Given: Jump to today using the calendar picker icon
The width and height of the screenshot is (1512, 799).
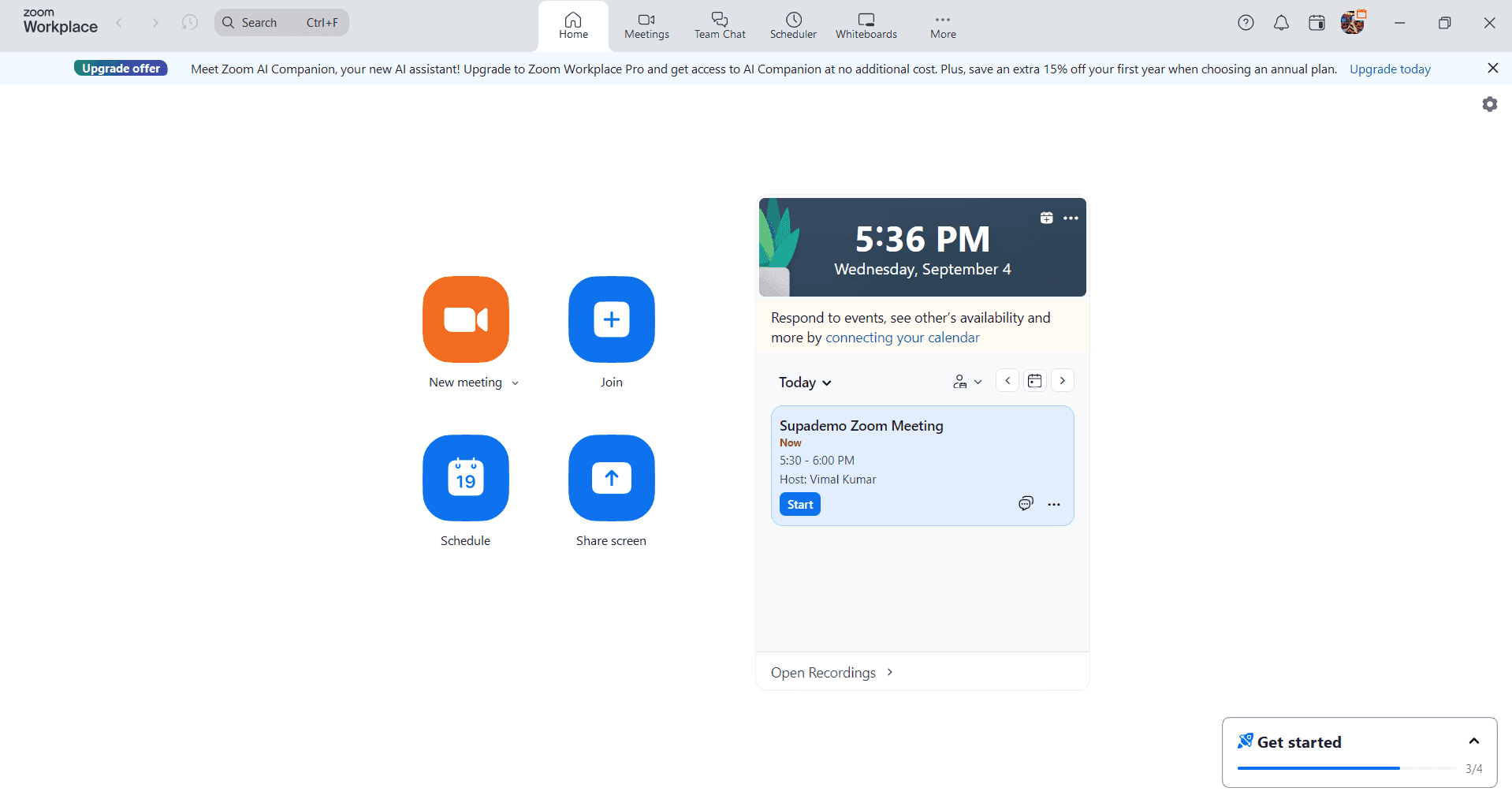Looking at the screenshot, I should coord(1034,380).
